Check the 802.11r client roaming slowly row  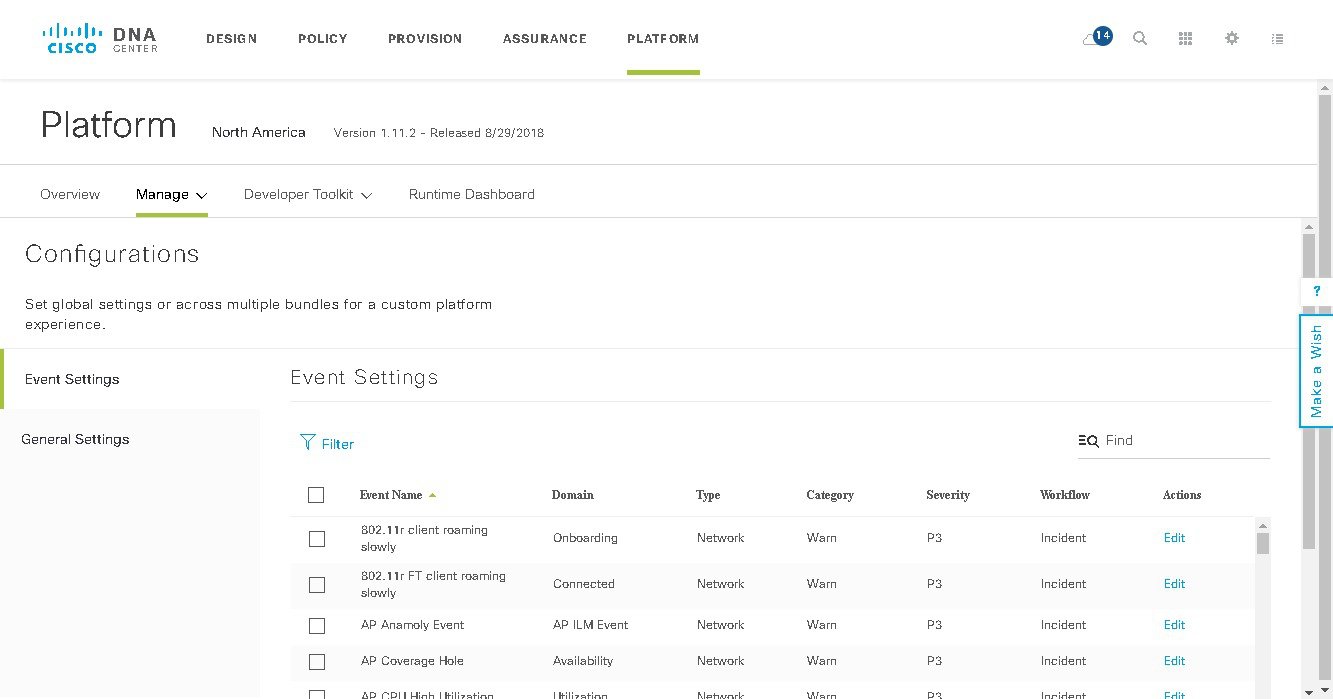click(x=317, y=539)
